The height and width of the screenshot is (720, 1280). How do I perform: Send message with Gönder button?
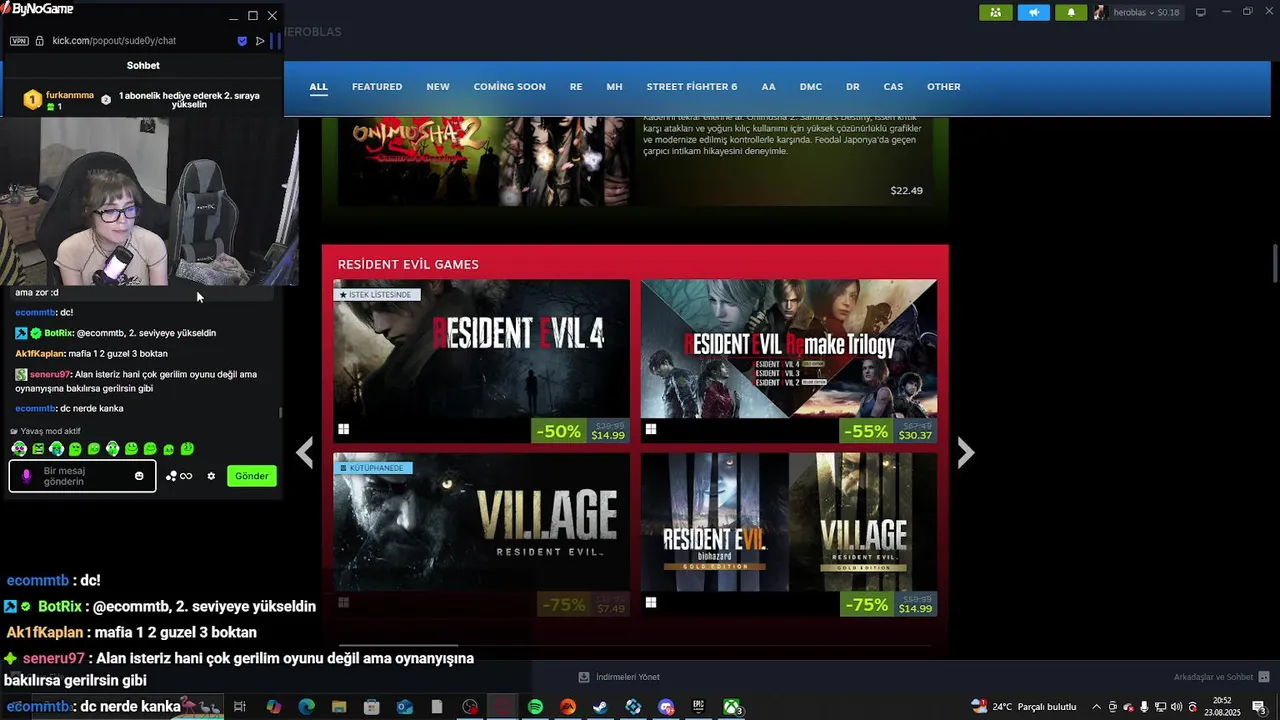[252, 476]
